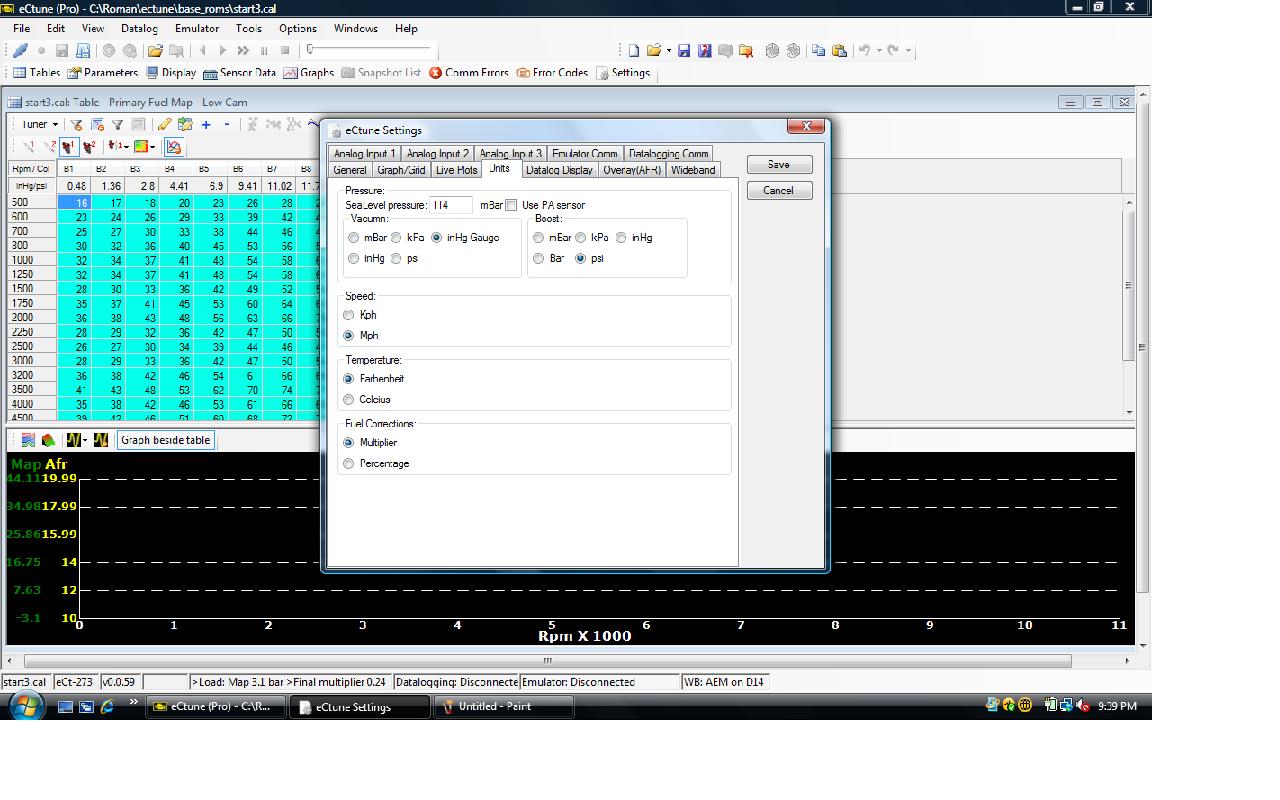This screenshot has width=1280, height=800.
Task: Click the floppy icon with red question mark
Action: [705, 50]
